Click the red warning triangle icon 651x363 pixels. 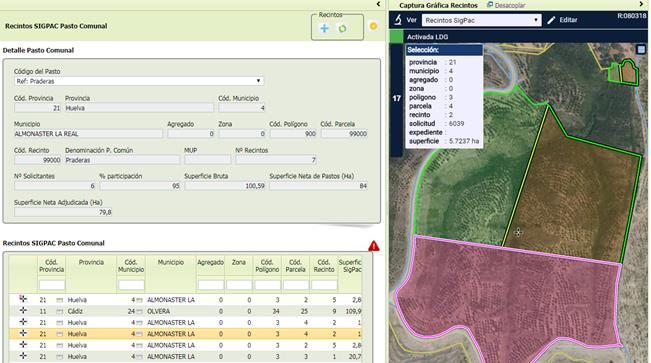point(374,246)
